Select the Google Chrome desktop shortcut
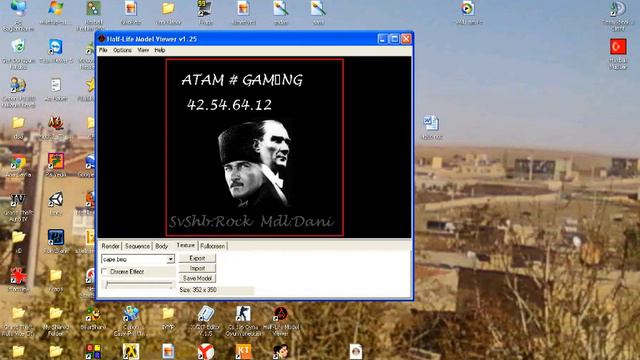The width and height of the screenshot is (640, 360). (x=18, y=166)
